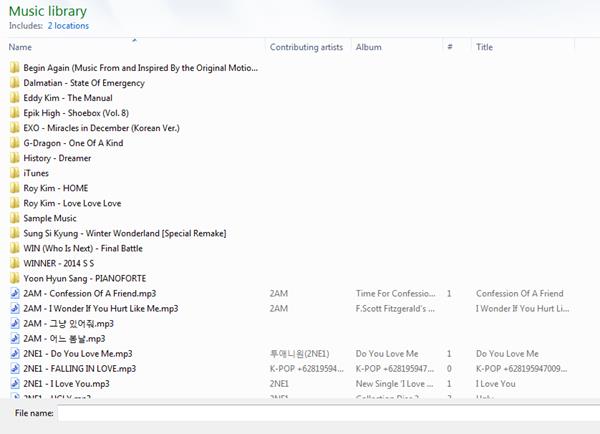The width and height of the screenshot is (600, 434).
Task: Click the title cell 'I Wonder If You Hurt Li...'
Action: [522, 308]
